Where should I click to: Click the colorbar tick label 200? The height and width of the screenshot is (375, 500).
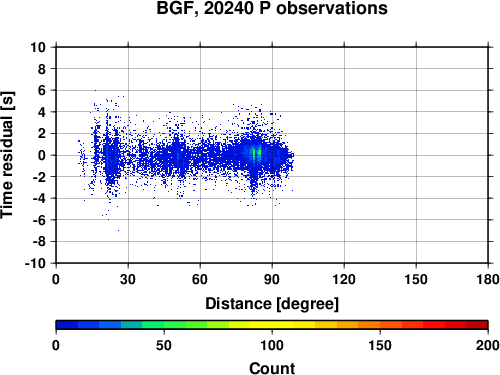pos(487,345)
